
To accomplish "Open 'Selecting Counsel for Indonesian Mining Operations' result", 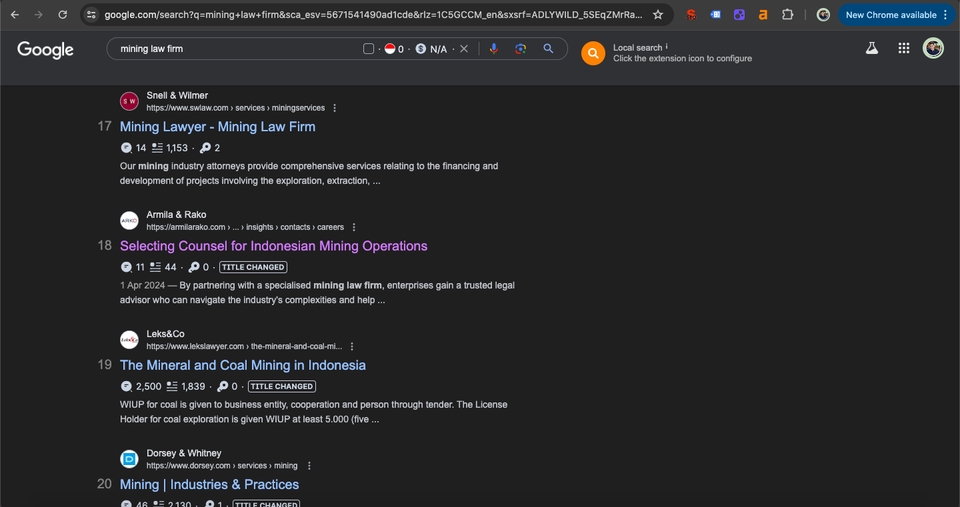I will (x=274, y=246).
